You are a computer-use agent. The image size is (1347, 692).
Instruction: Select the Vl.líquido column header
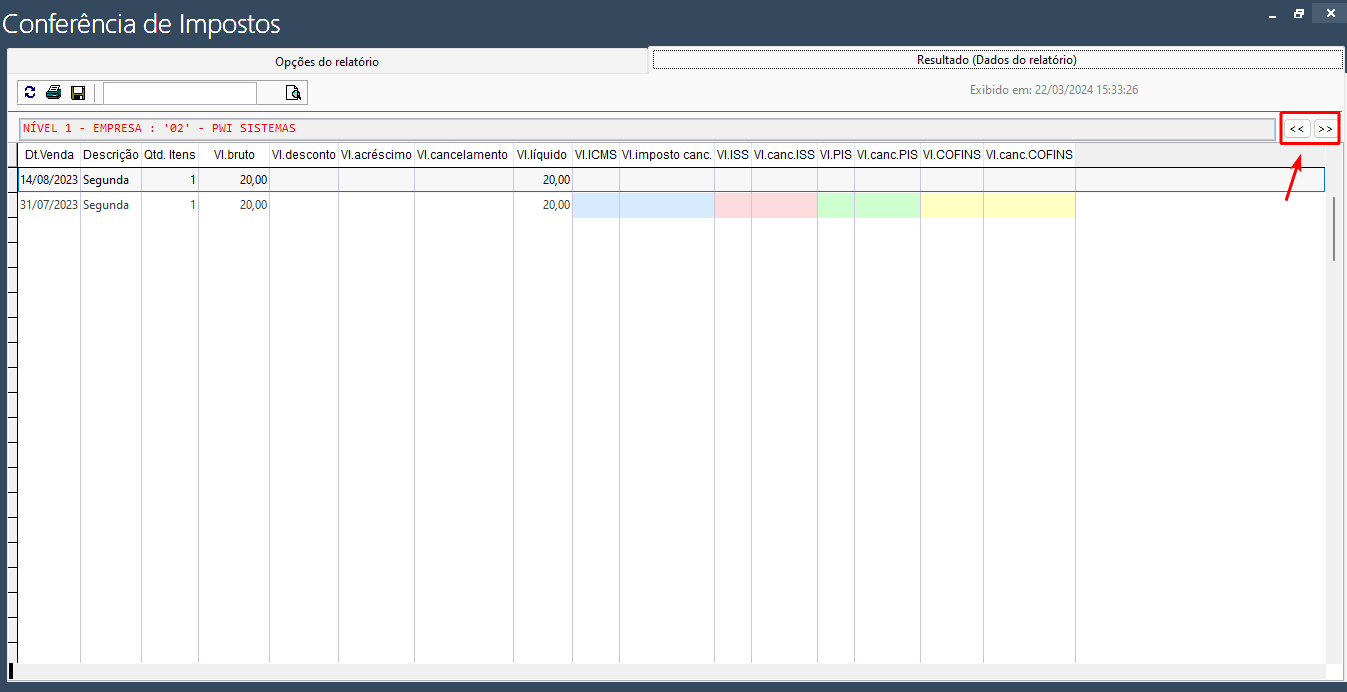pos(542,155)
